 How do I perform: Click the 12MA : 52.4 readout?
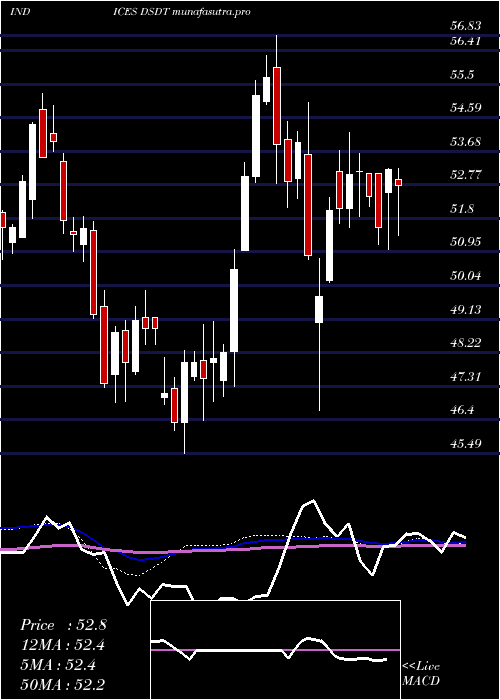pos(64,645)
